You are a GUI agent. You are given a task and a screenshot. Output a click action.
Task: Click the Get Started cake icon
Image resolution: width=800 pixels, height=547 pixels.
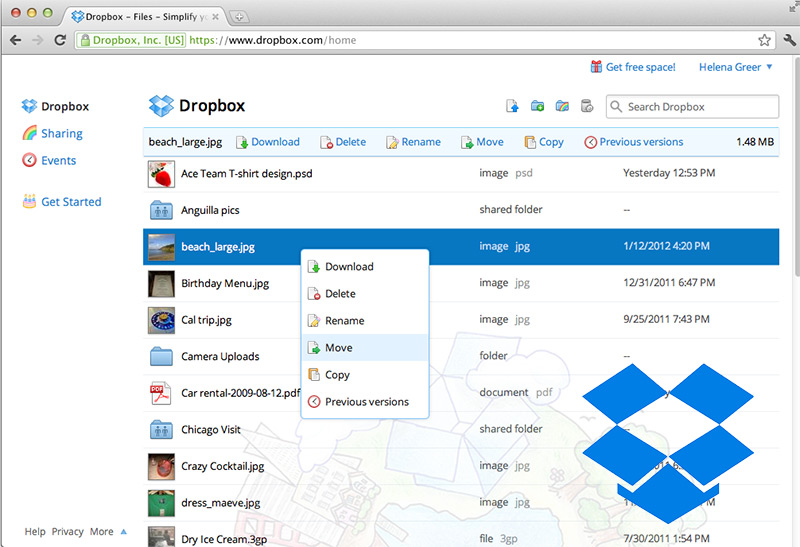(x=29, y=201)
